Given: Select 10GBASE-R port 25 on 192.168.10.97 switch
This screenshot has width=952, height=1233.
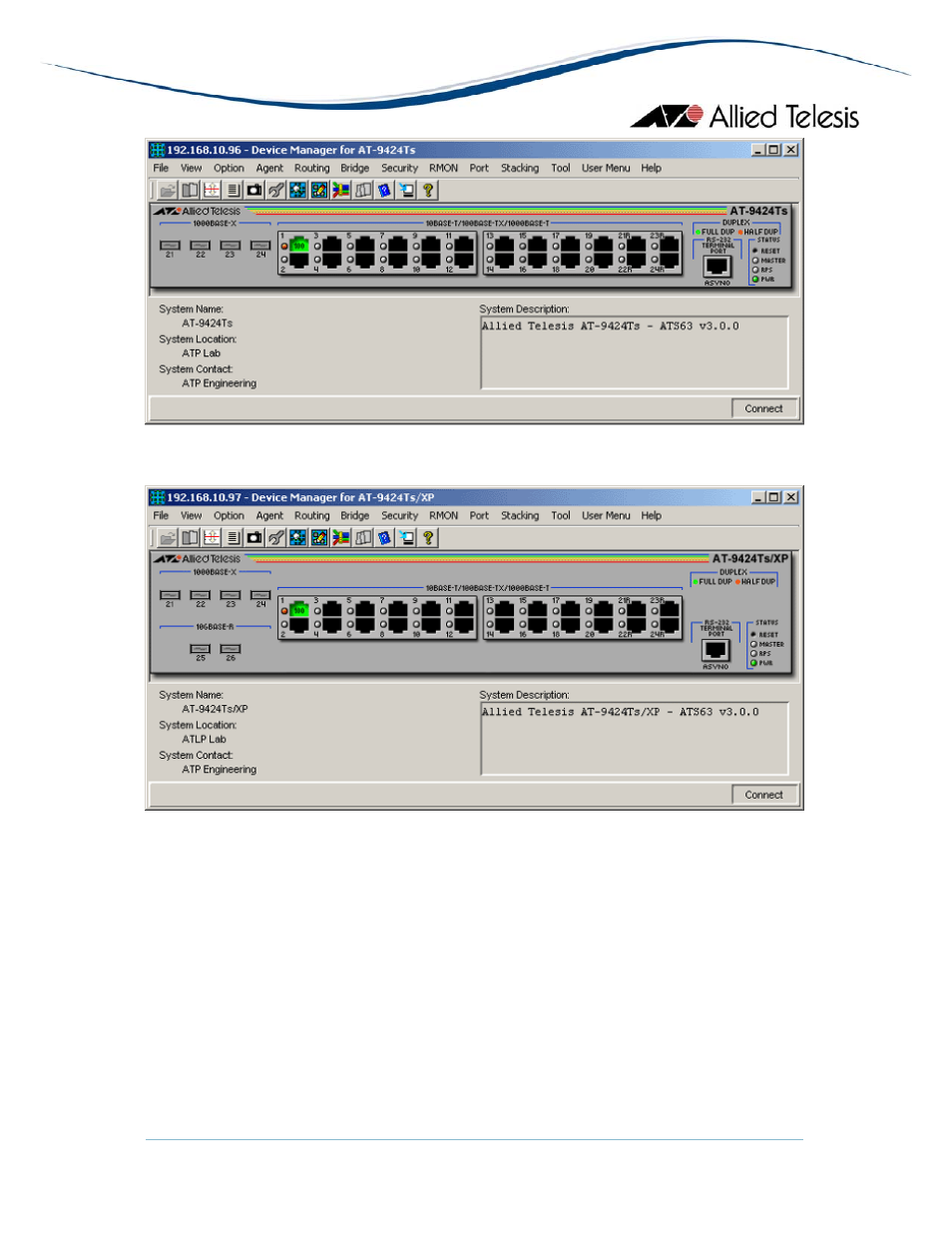Looking at the screenshot, I should tap(200, 649).
